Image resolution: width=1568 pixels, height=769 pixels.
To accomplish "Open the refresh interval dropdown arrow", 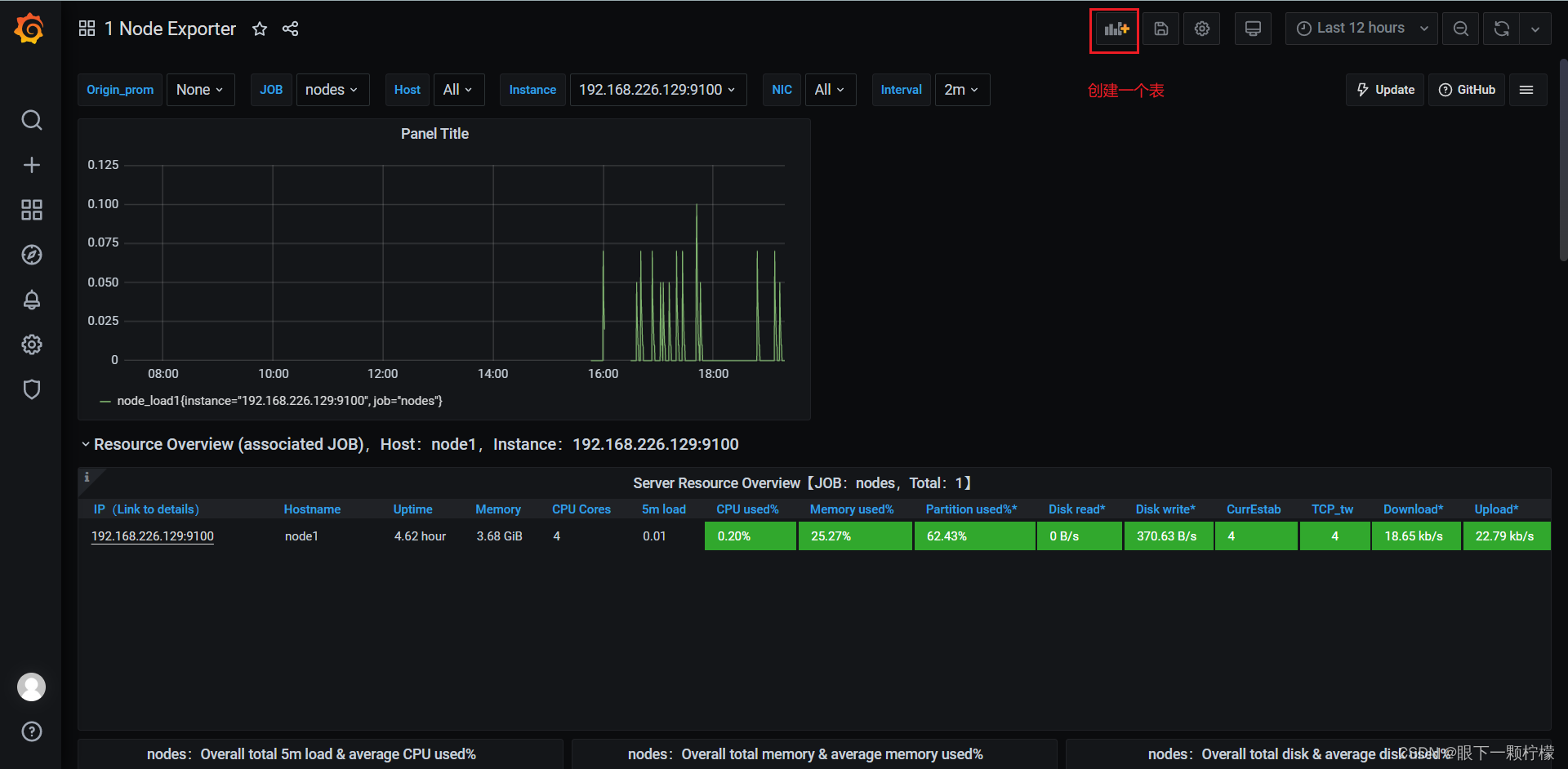I will 1535,29.
